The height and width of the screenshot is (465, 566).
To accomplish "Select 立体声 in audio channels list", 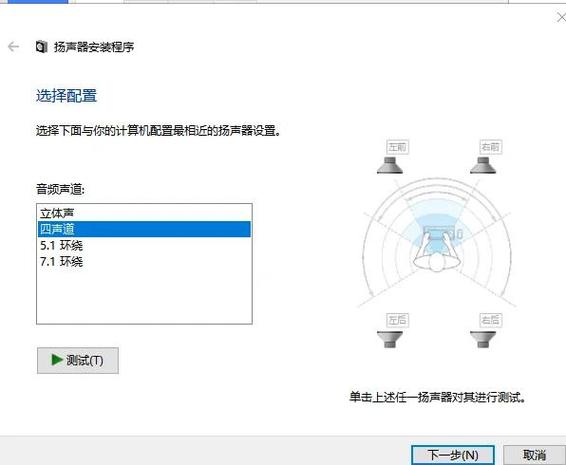I will click(x=144, y=213).
